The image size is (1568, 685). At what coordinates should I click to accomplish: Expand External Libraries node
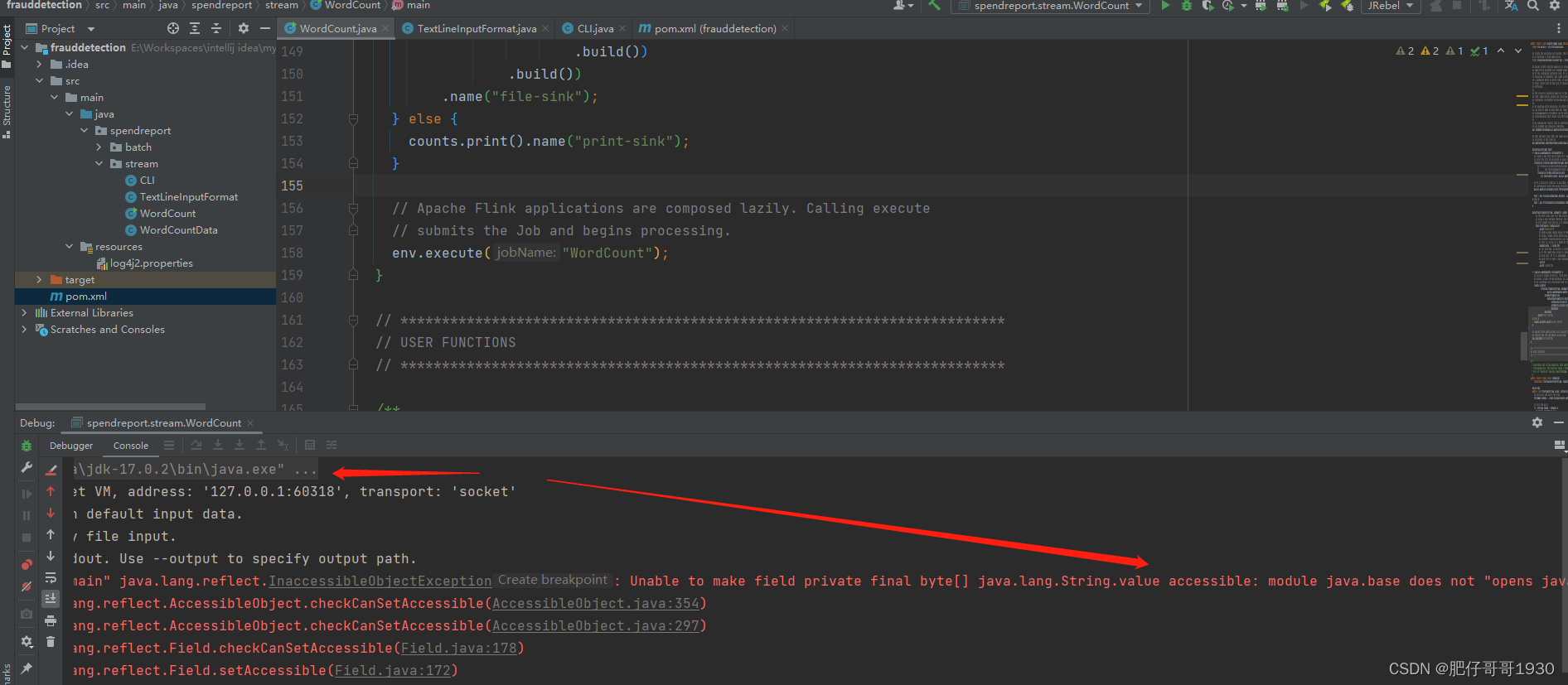pos(24,313)
